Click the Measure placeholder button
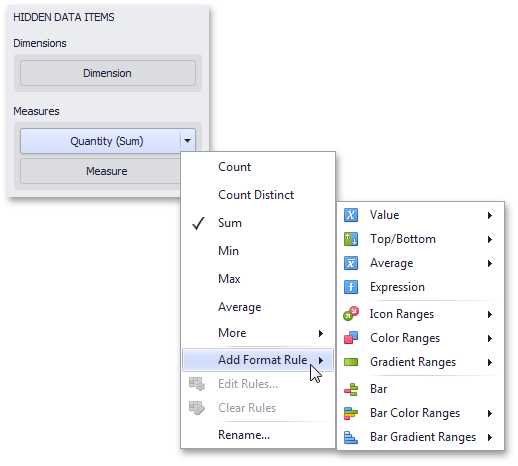 click(100, 171)
